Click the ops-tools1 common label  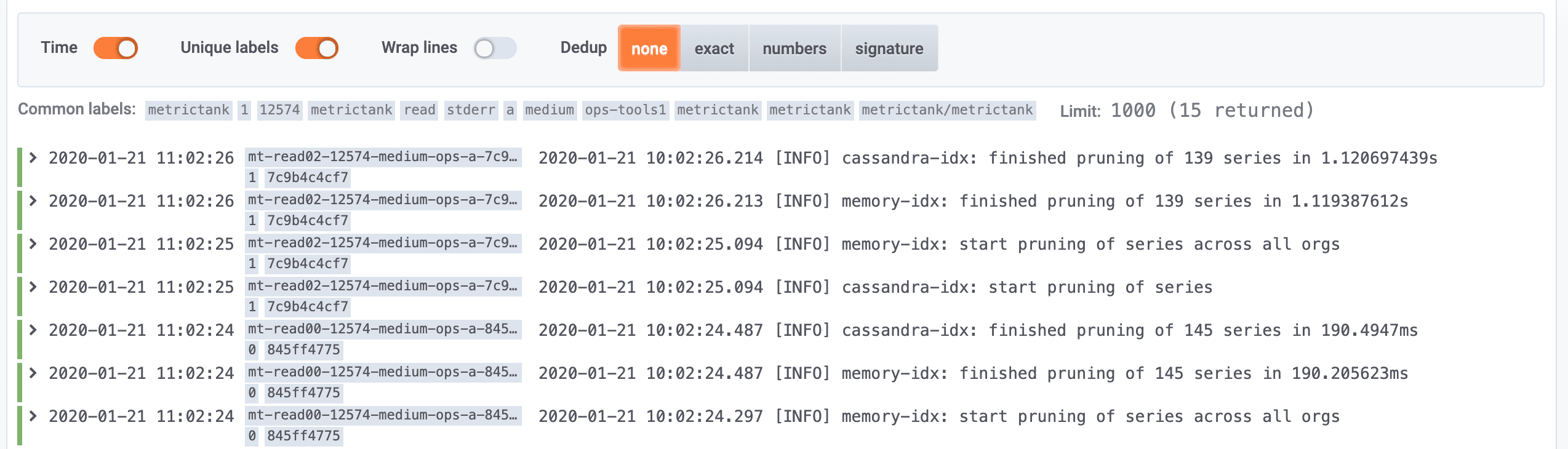point(625,110)
